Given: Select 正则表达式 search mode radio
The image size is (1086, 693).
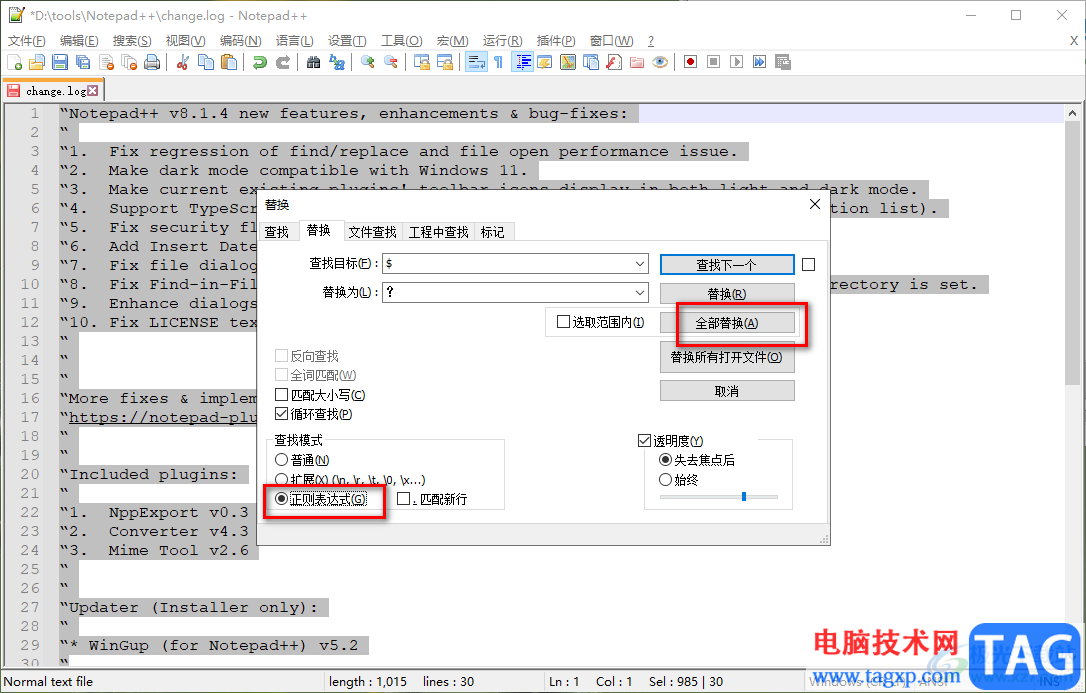Looking at the screenshot, I should tap(281, 498).
